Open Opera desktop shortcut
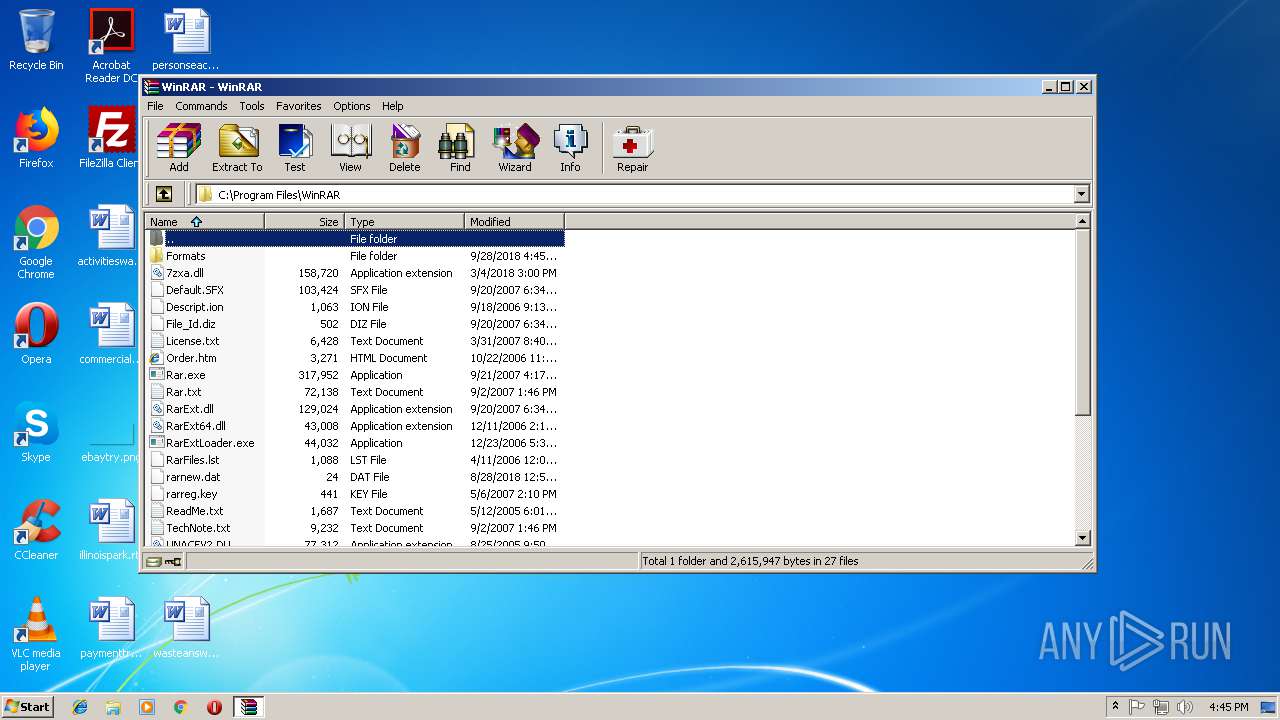 pyautogui.click(x=36, y=334)
